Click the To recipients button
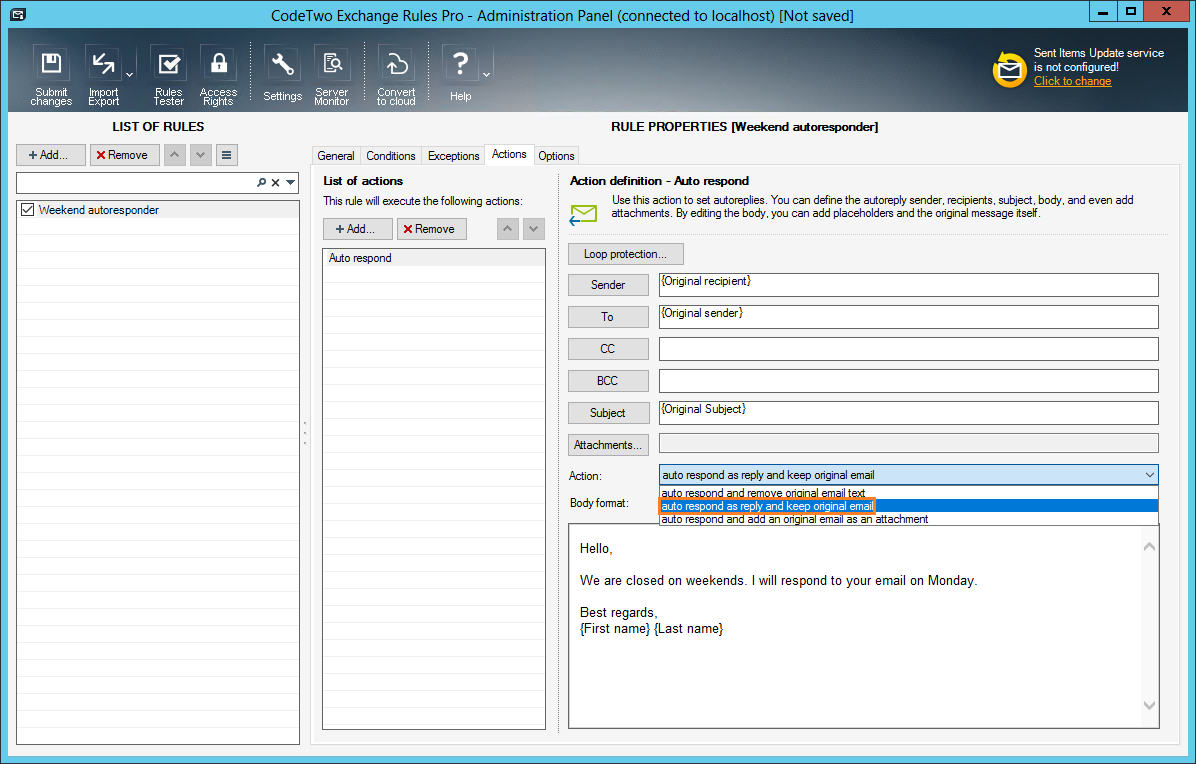 pyautogui.click(x=608, y=316)
